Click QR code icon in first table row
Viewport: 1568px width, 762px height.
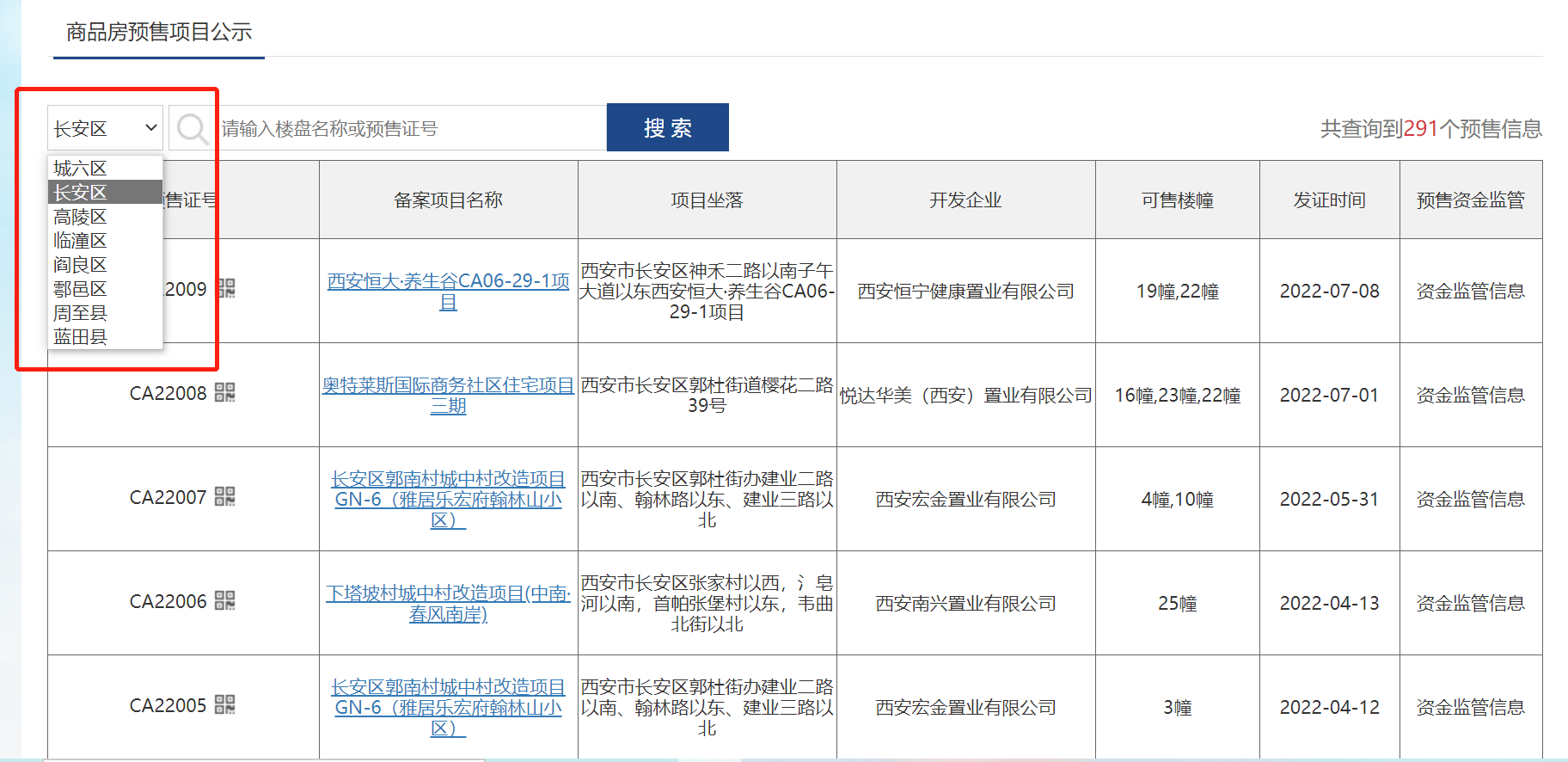226,289
